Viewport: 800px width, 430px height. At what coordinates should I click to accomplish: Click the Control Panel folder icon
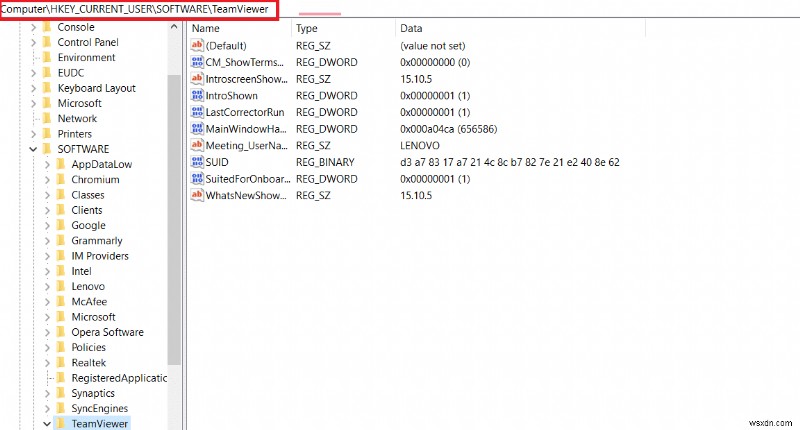click(x=47, y=42)
